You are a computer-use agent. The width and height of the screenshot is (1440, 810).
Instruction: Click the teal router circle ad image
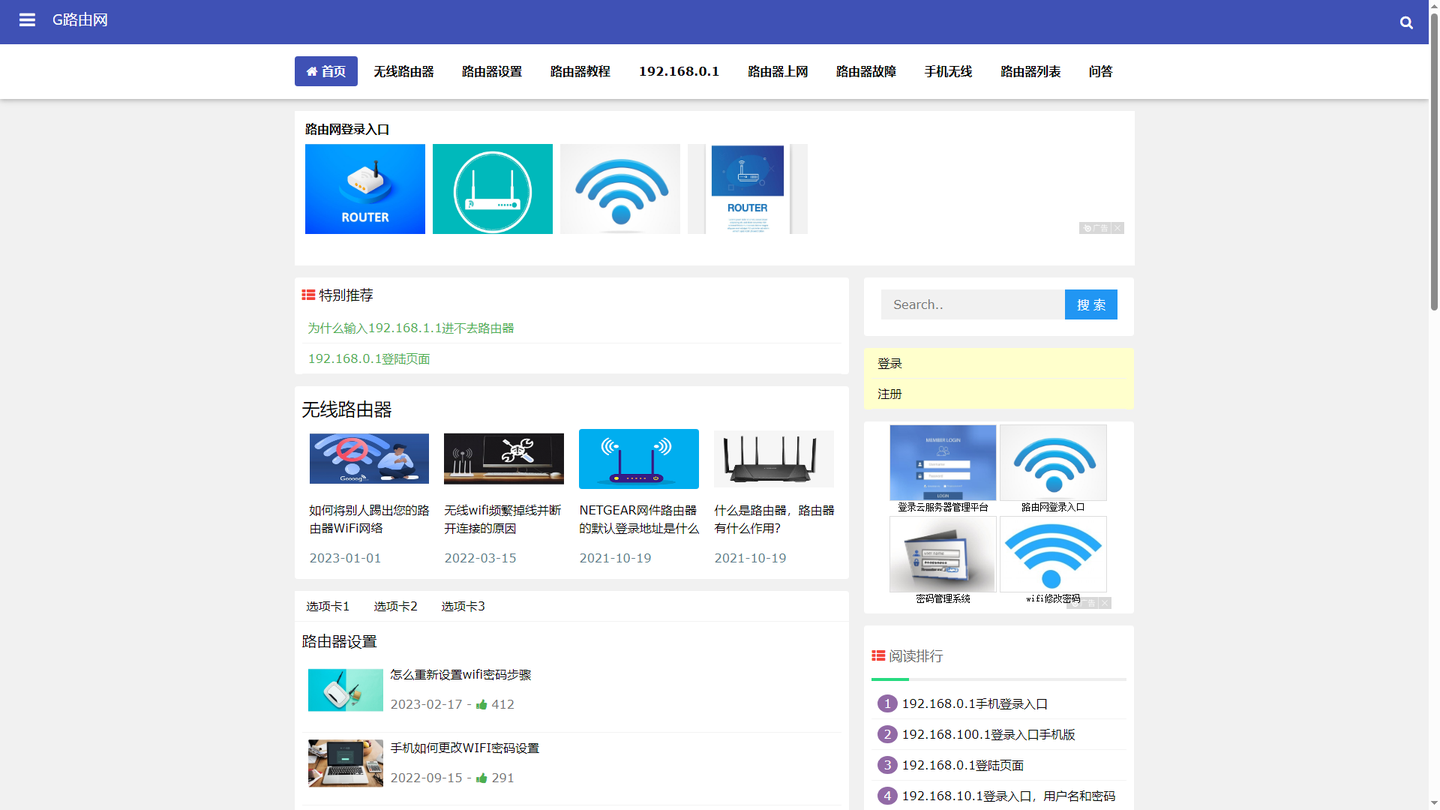492,189
